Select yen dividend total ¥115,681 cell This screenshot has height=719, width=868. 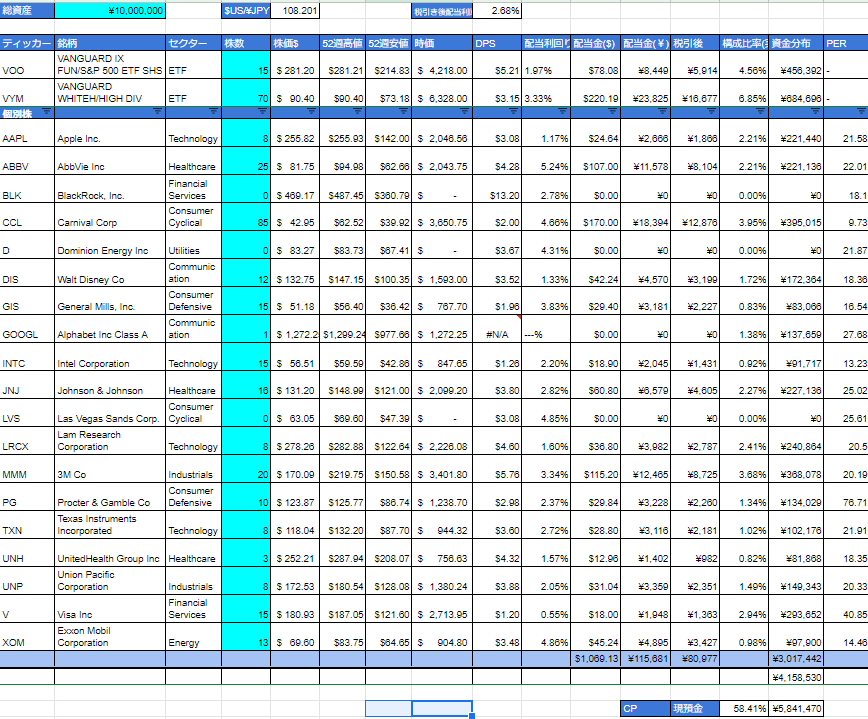[645, 659]
